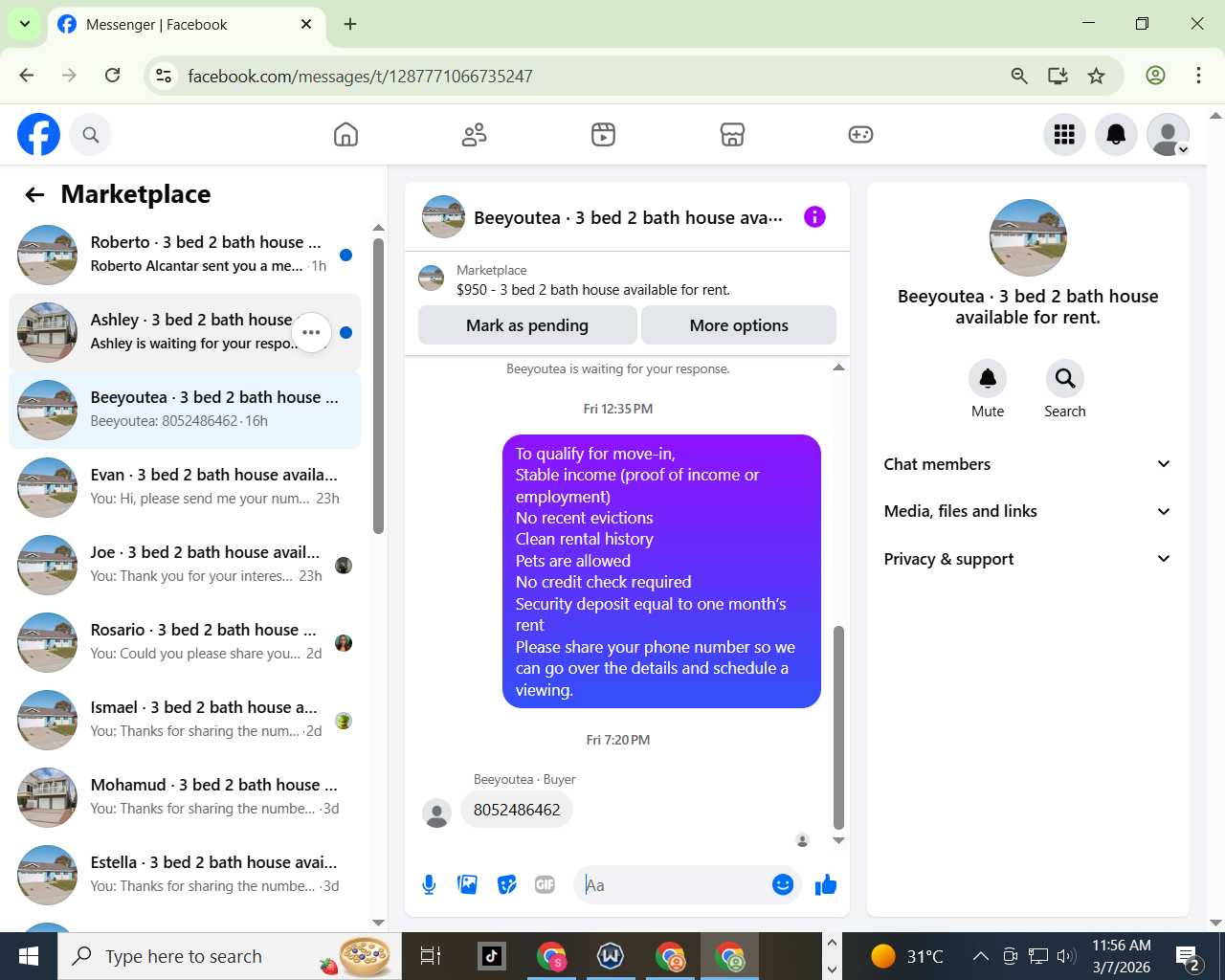The width and height of the screenshot is (1225, 980).
Task: Open more options for Ashley chat
Action: 311,333
